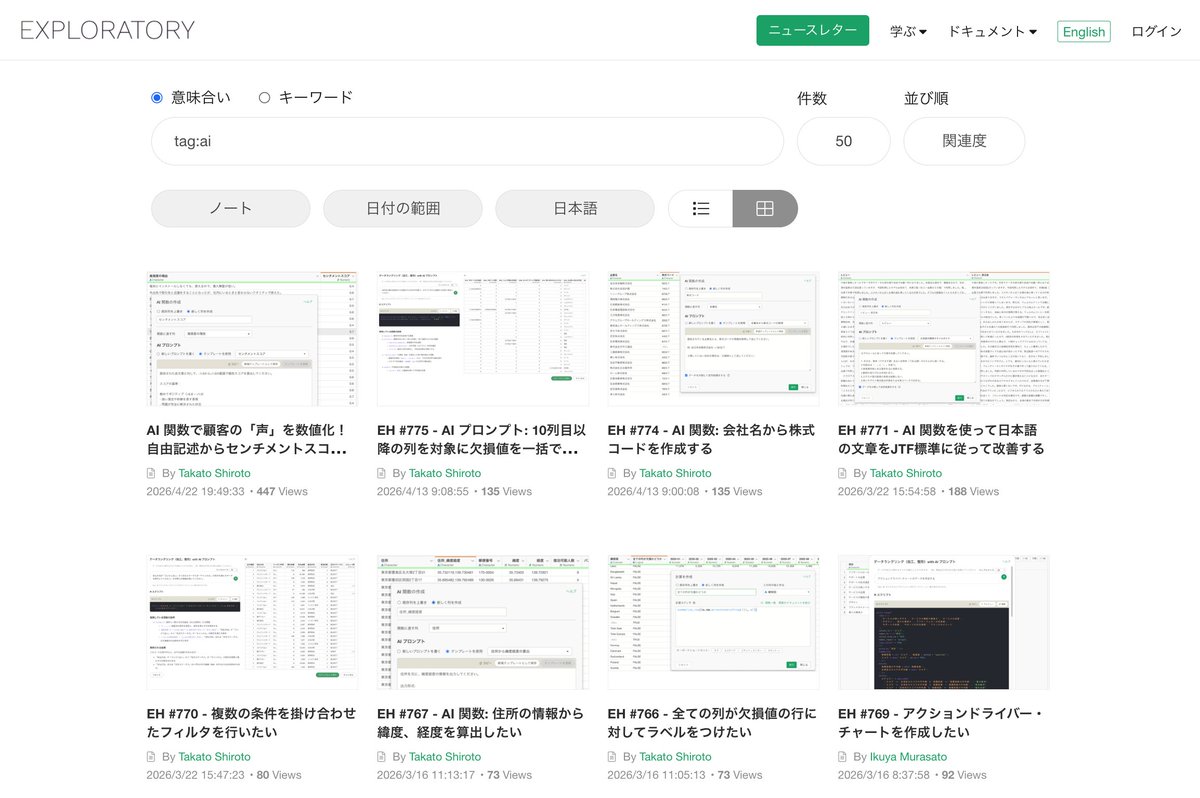The height and width of the screenshot is (798, 1200).
Task: Select the キーワード radio button
Action: (x=265, y=97)
